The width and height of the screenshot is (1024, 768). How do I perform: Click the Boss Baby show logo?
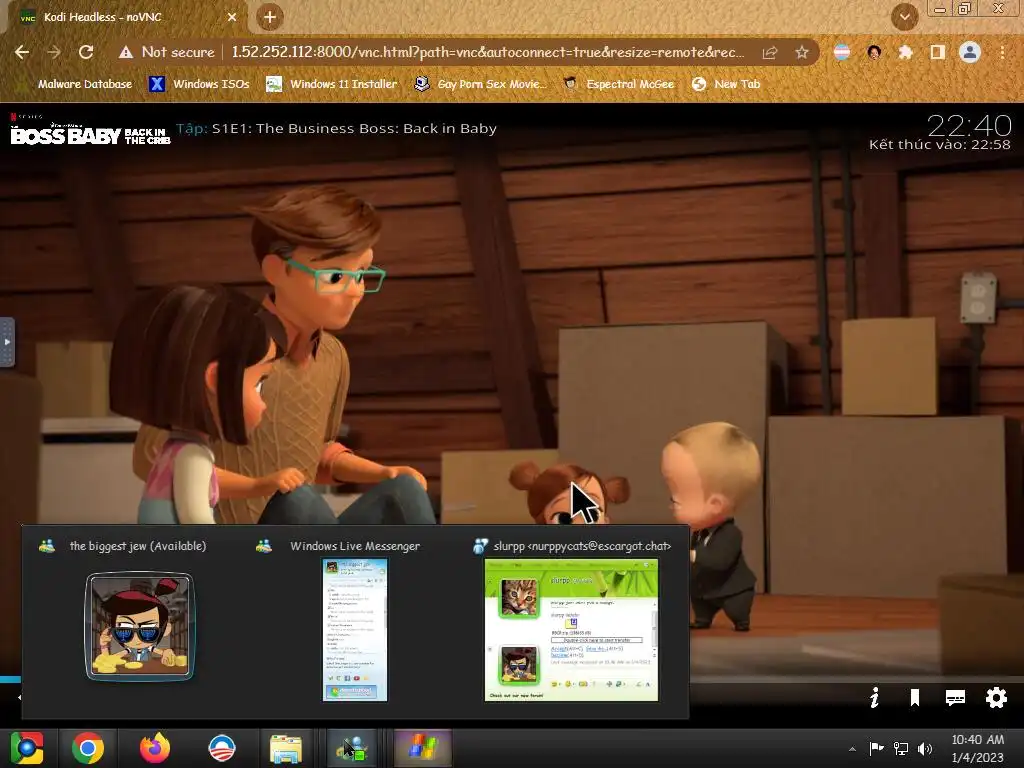pos(91,129)
